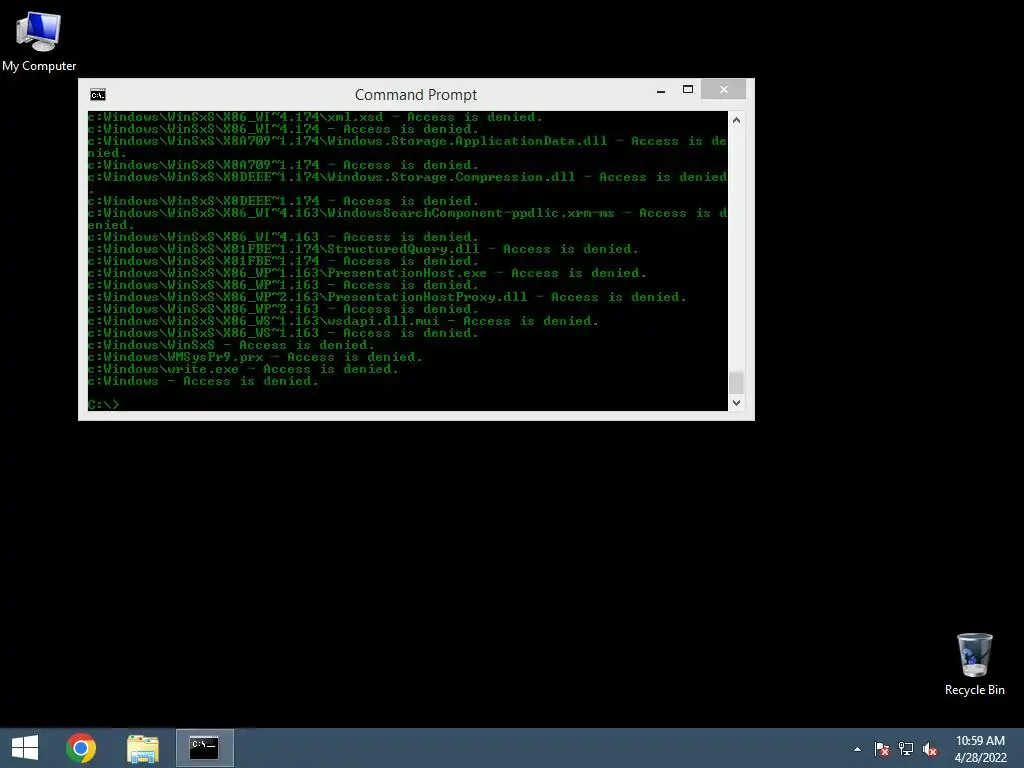The width and height of the screenshot is (1024, 768).
Task: Click the scrollbar down arrow in Command Prompt
Action: pyautogui.click(x=736, y=402)
